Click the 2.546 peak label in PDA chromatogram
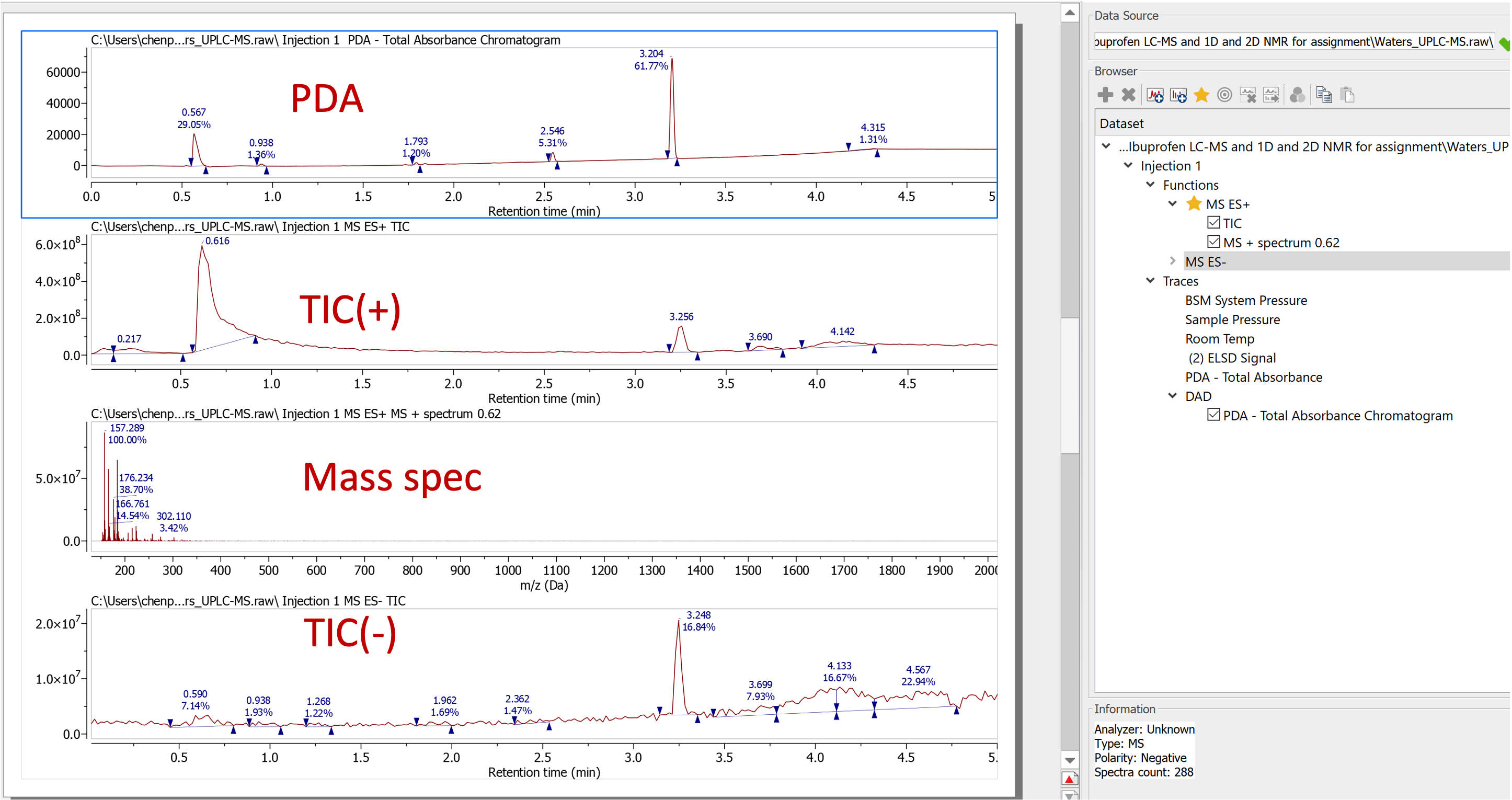The height and width of the screenshot is (800, 1512). pyautogui.click(x=552, y=131)
